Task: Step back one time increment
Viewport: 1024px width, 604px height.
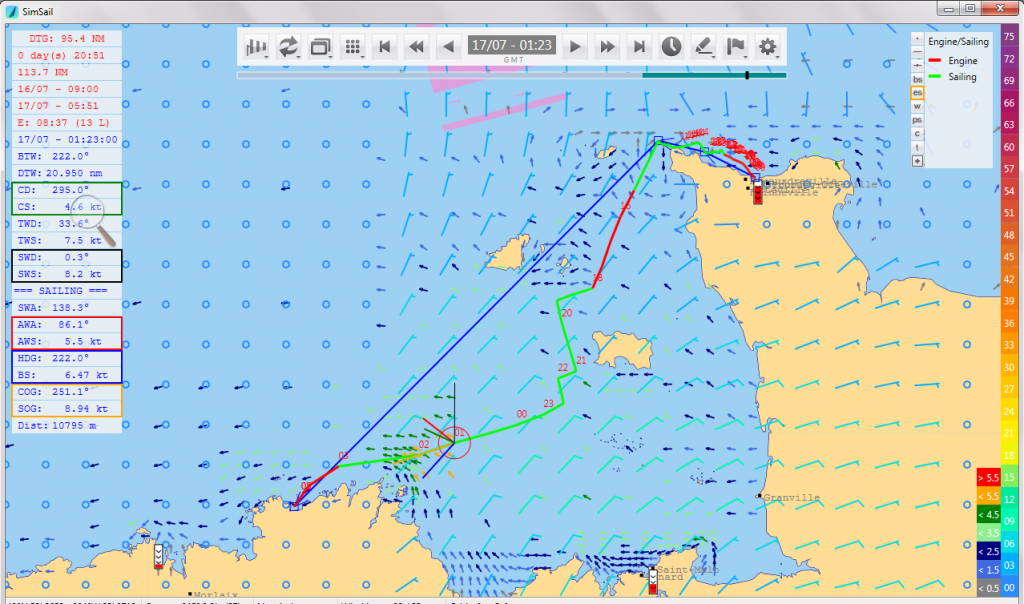Action: tap(448, 46)
